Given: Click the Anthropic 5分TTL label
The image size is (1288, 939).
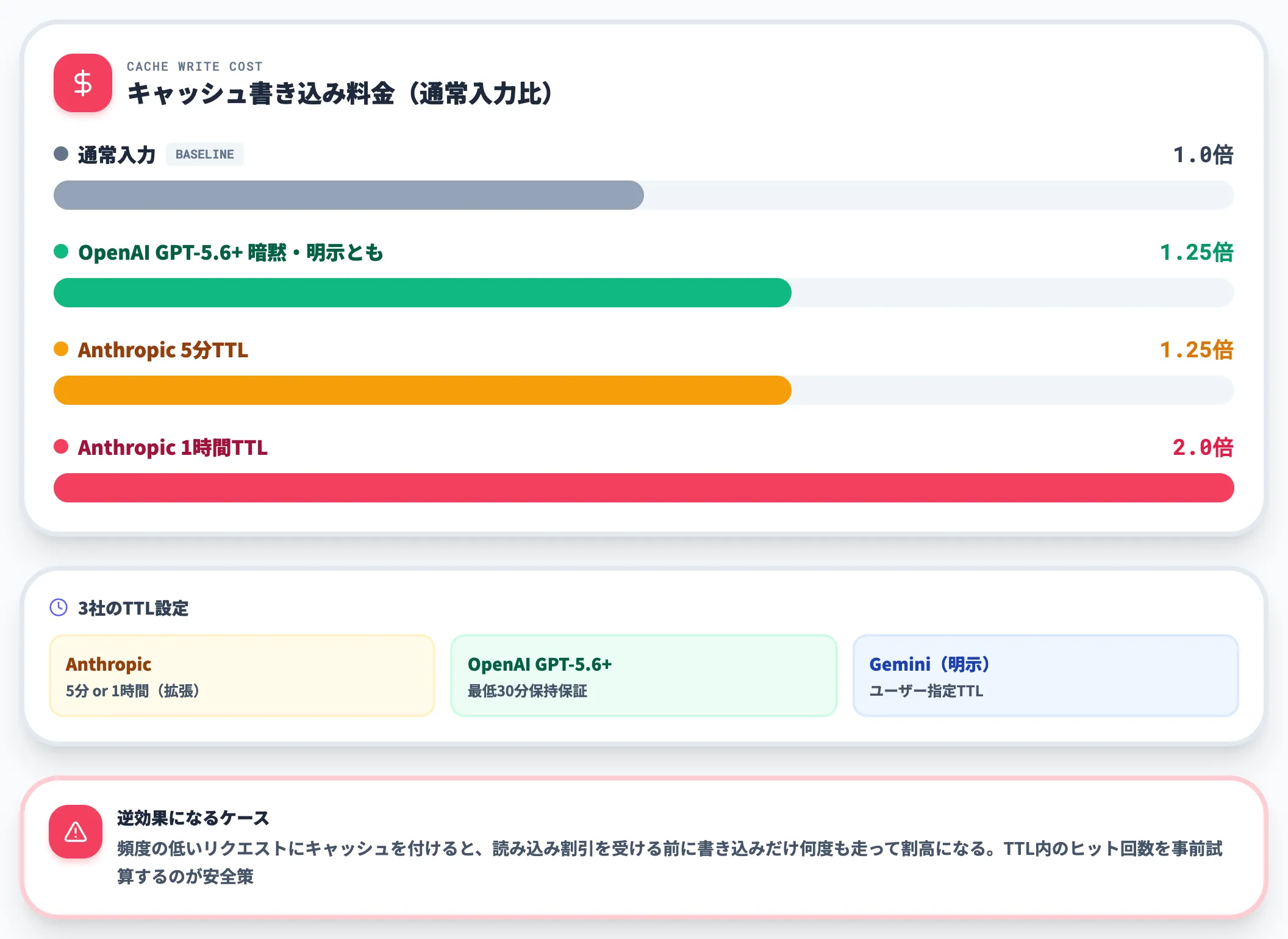Looking at the screenshot, I should (x=163, y=350).
